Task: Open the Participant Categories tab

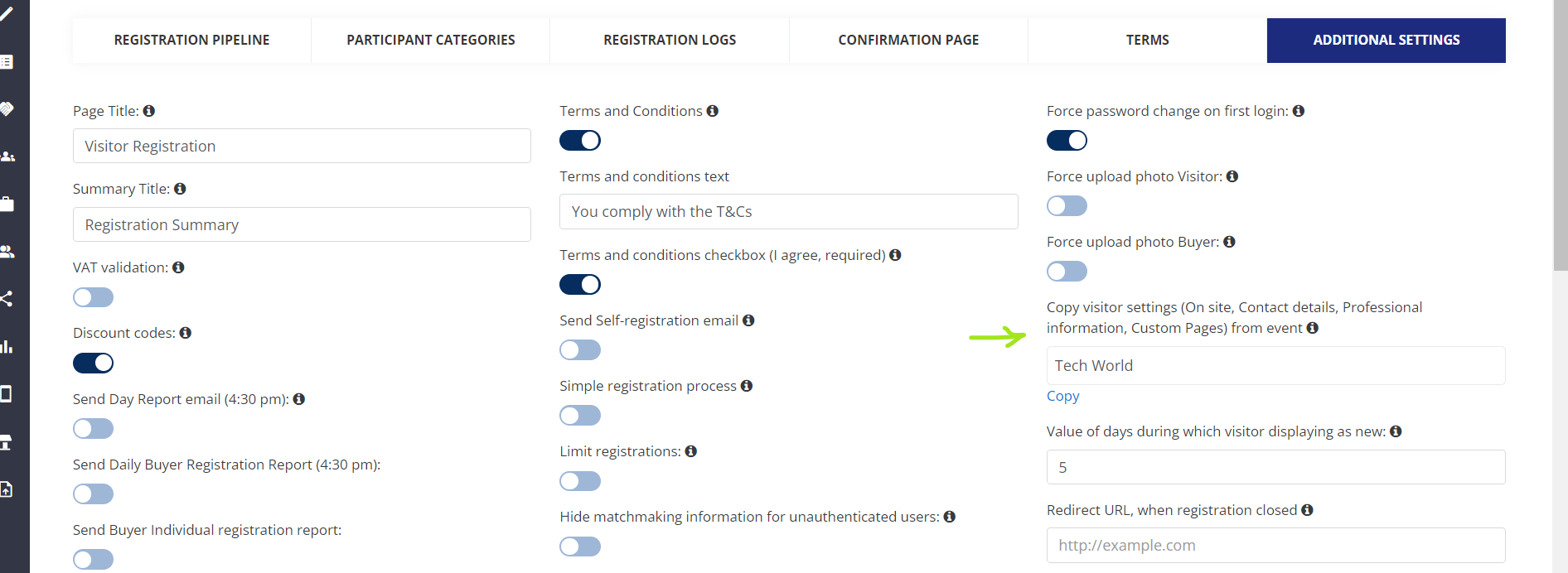Action: pyautogui.click(x=431, y=40)
